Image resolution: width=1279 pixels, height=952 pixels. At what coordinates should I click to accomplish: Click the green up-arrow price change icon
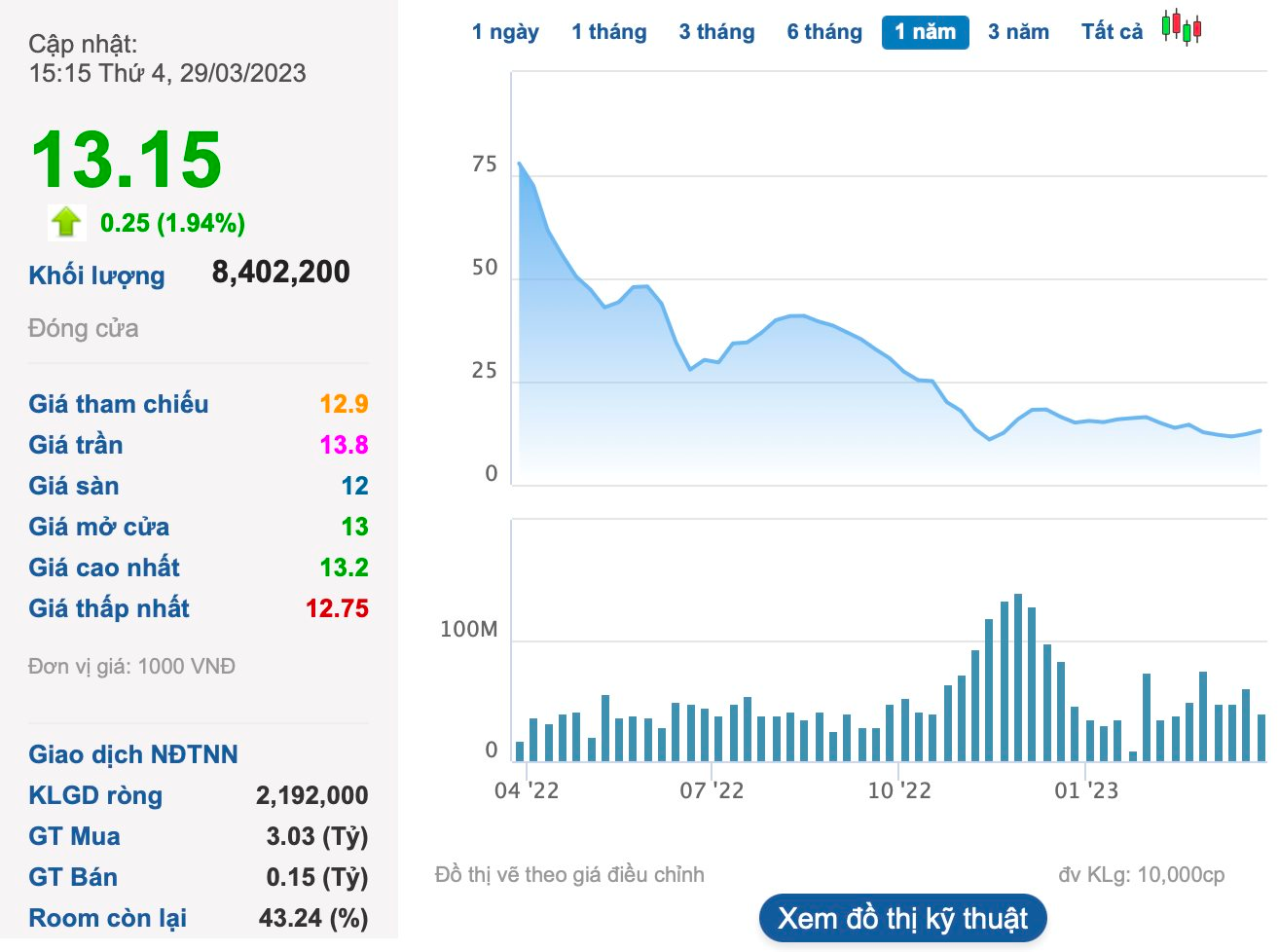click(x=64, y=222)
